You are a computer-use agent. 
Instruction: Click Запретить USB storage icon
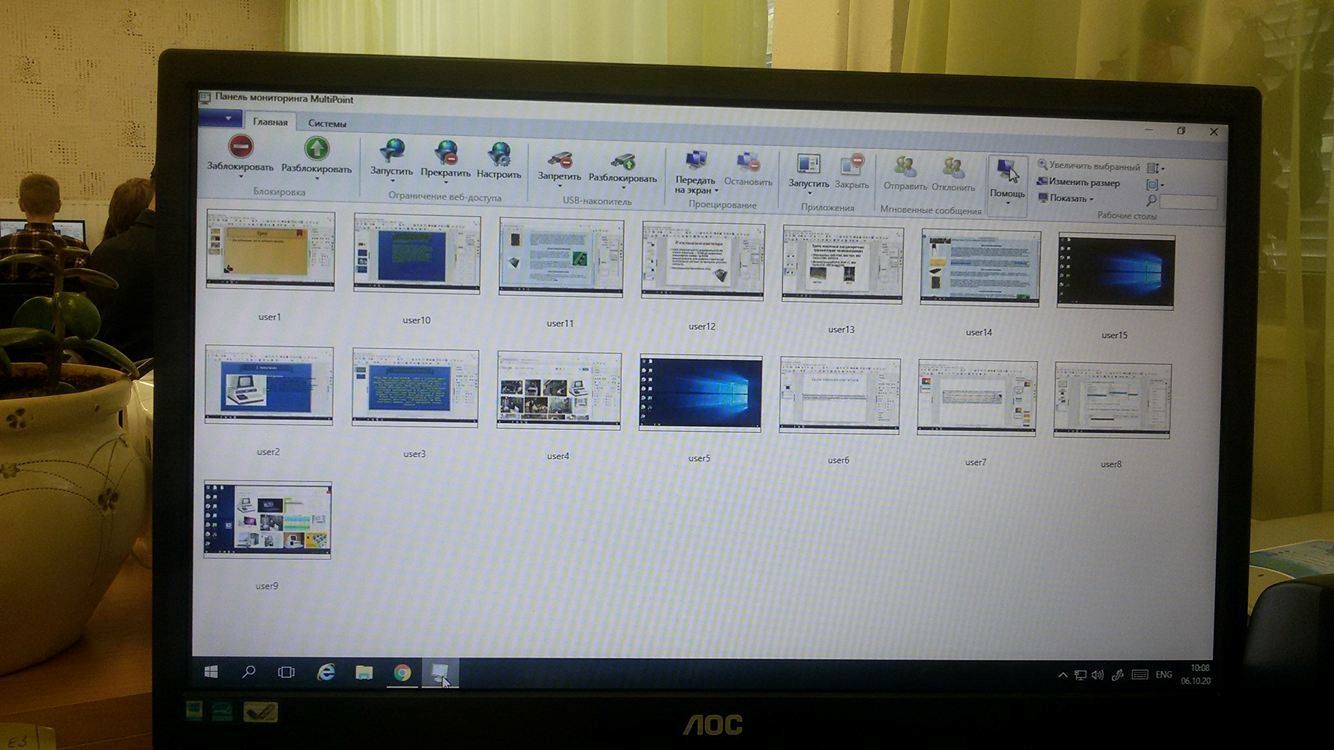click(559, 160)
